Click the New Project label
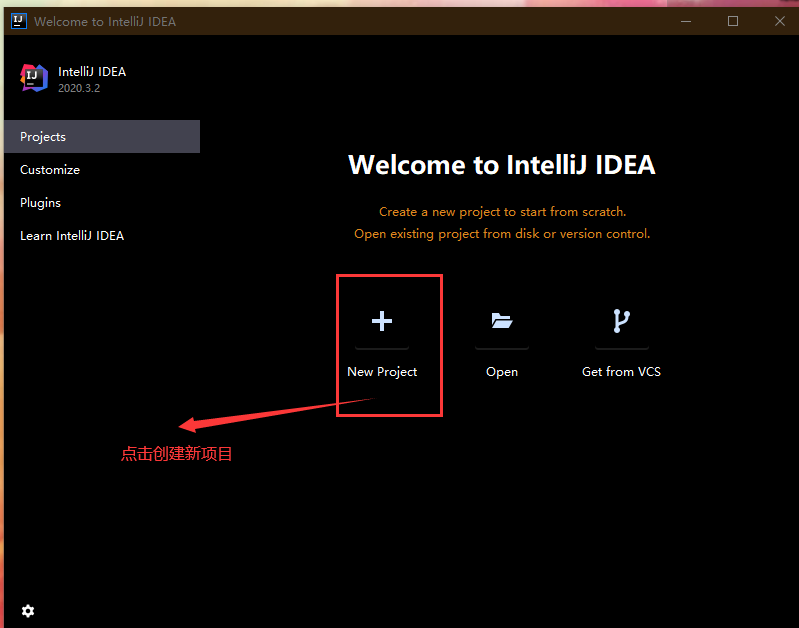Viewport: 799px width, 628px height. (x=382, y=372)
